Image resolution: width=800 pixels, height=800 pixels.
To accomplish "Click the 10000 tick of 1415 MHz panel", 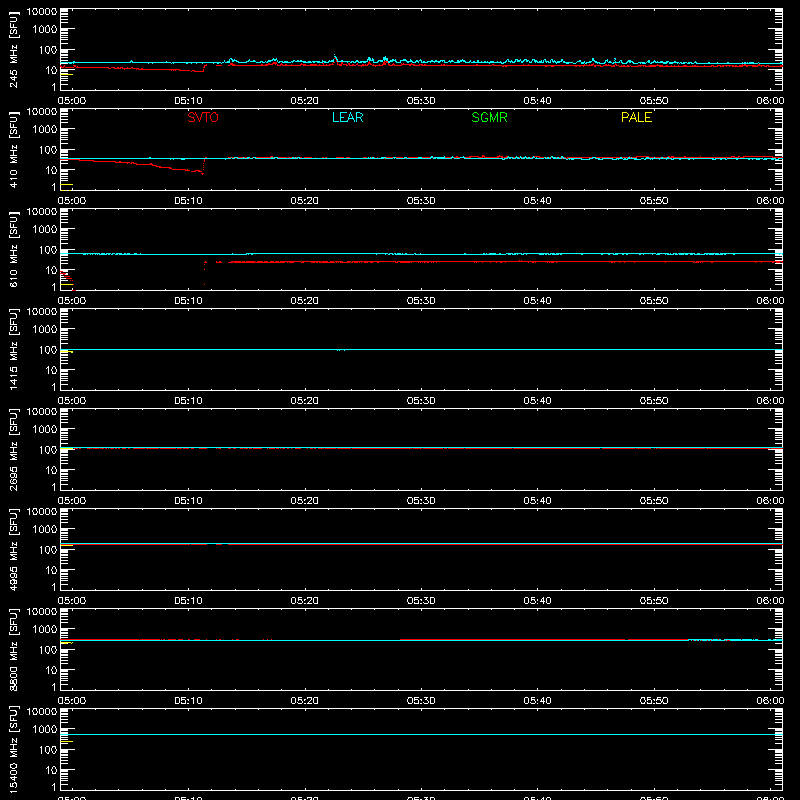I will click(x=42, y=312).
